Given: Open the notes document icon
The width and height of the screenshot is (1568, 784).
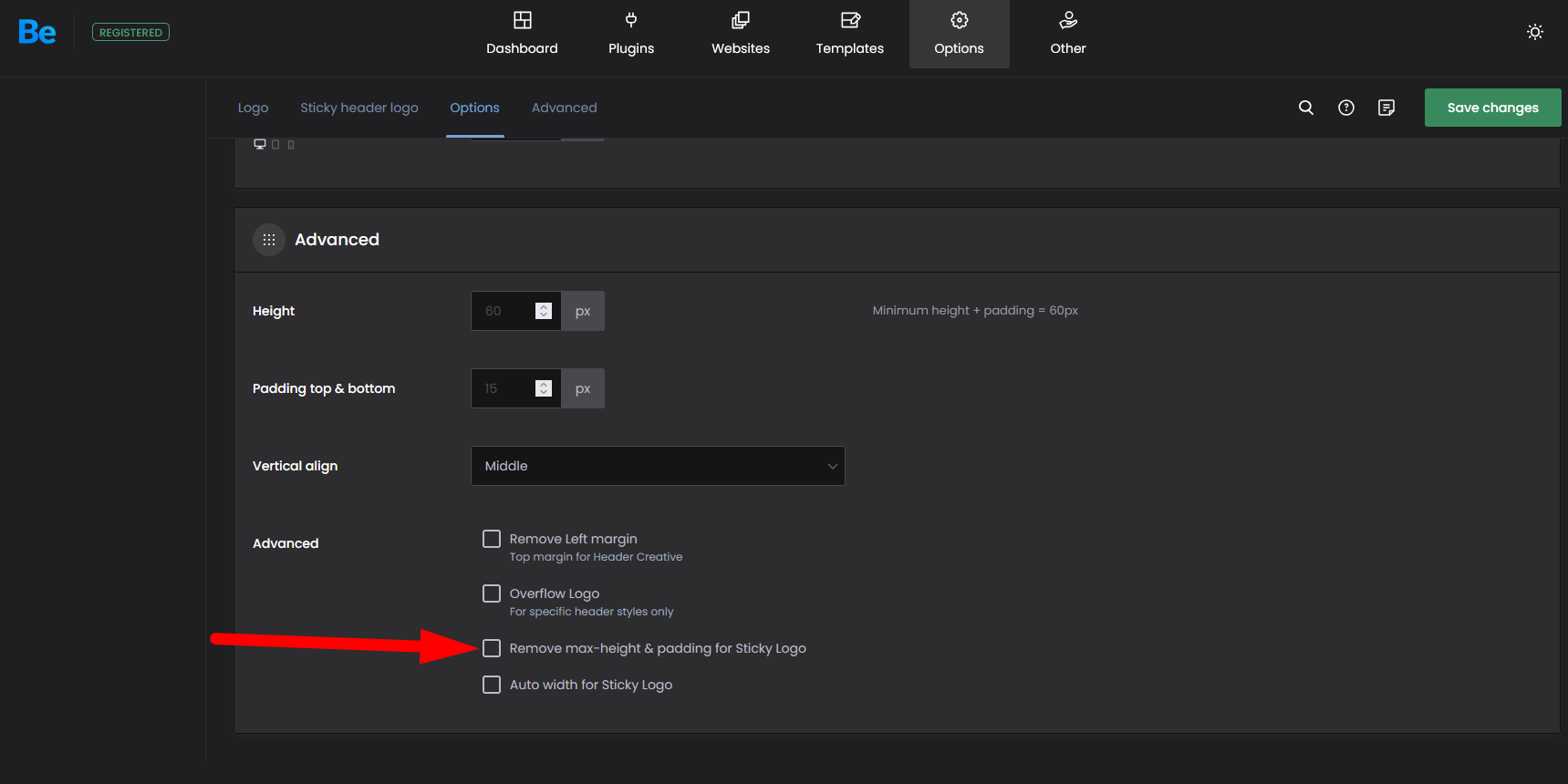Looking at the screenshot, I should coord(1386,108).
